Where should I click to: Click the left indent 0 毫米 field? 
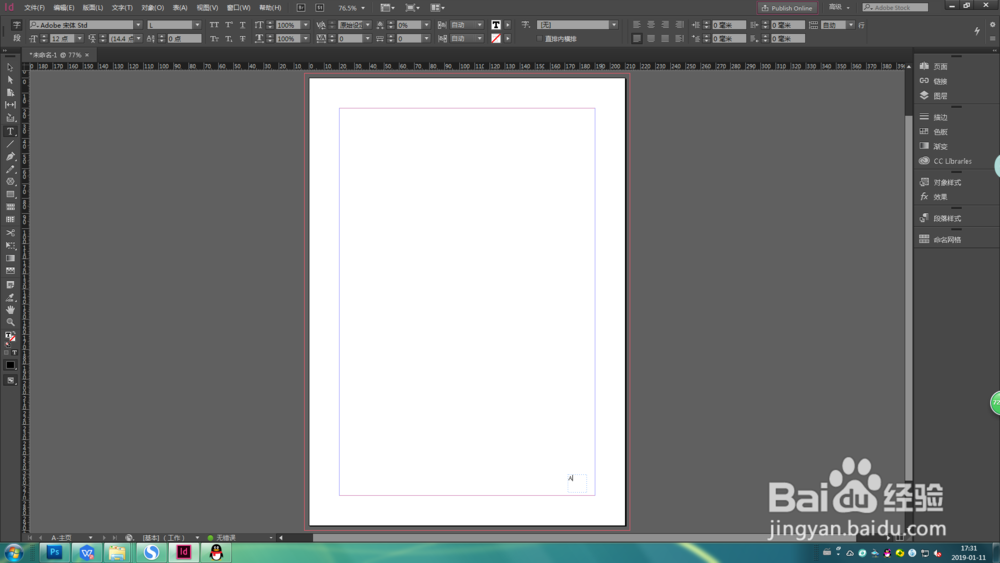click(728, 25)
